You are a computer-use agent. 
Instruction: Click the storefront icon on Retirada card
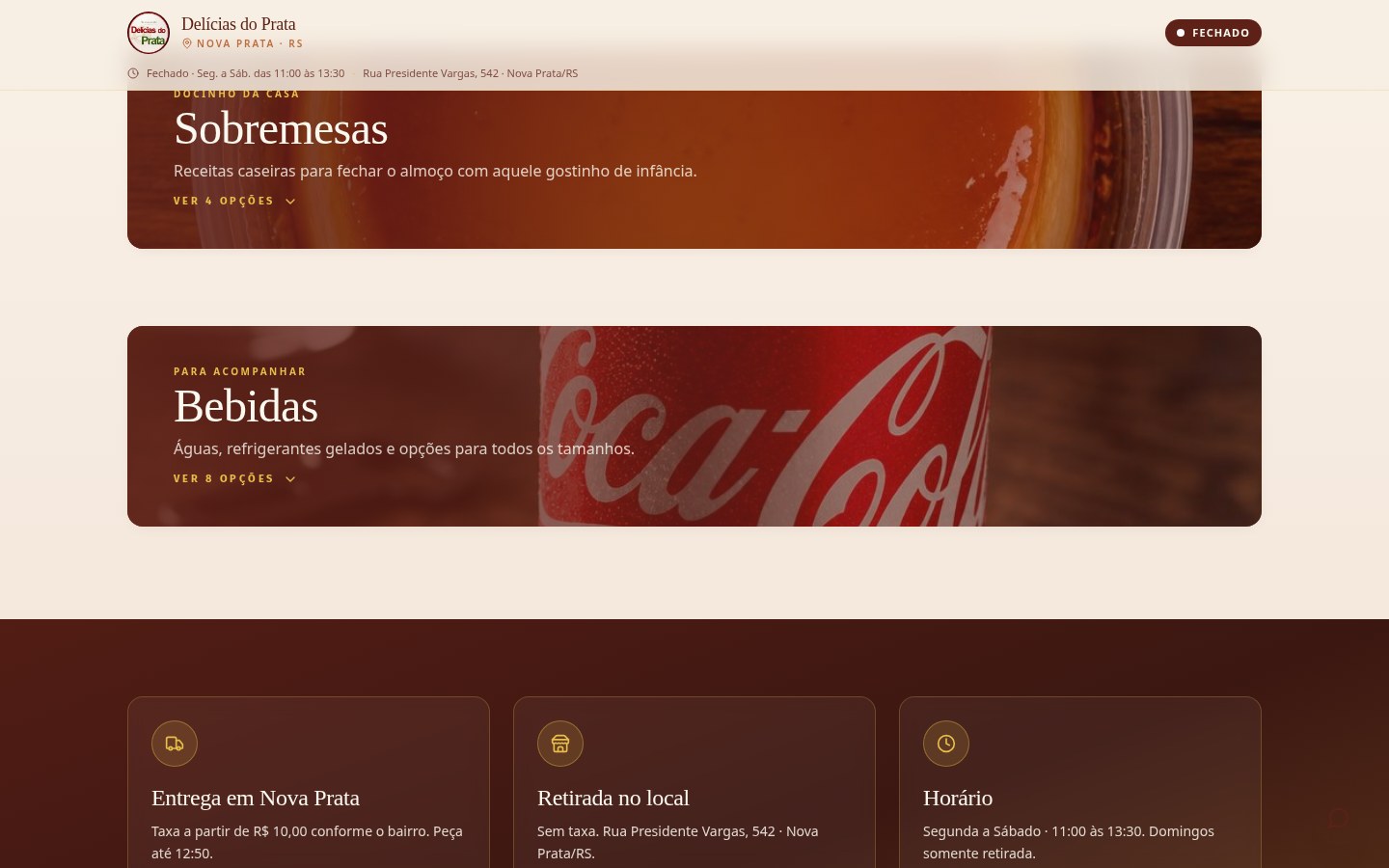pyautogui.click(x=560, y=744)
